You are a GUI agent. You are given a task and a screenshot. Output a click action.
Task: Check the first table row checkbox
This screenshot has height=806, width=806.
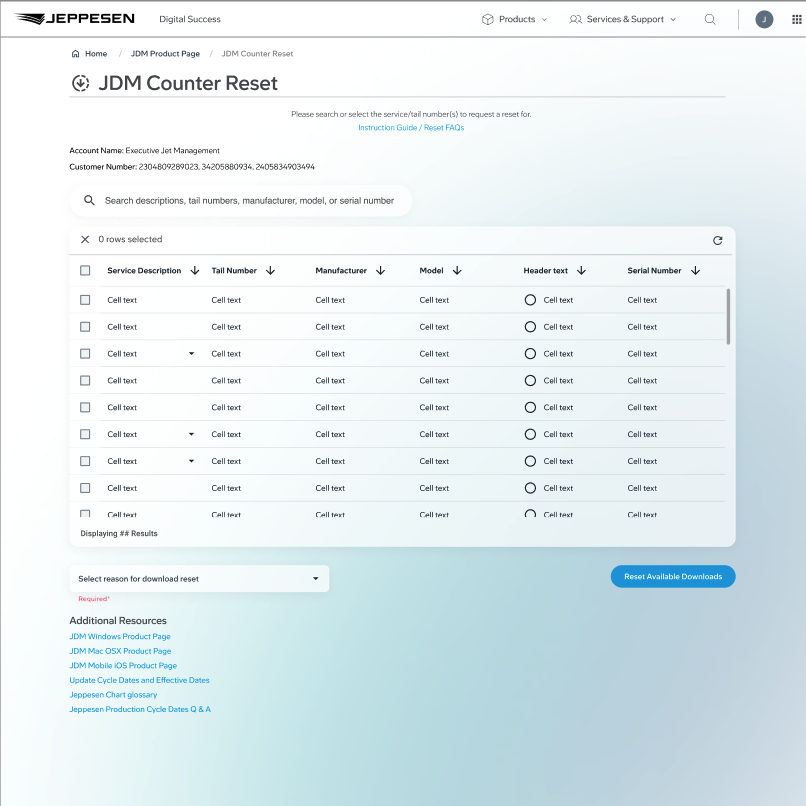85,300
